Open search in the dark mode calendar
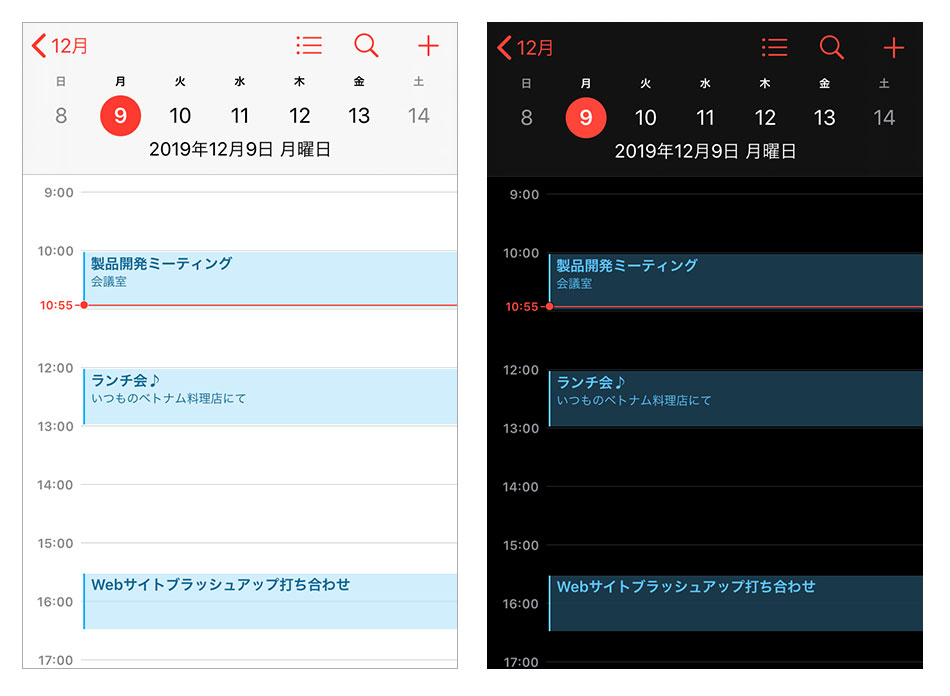 coord(832,47)
